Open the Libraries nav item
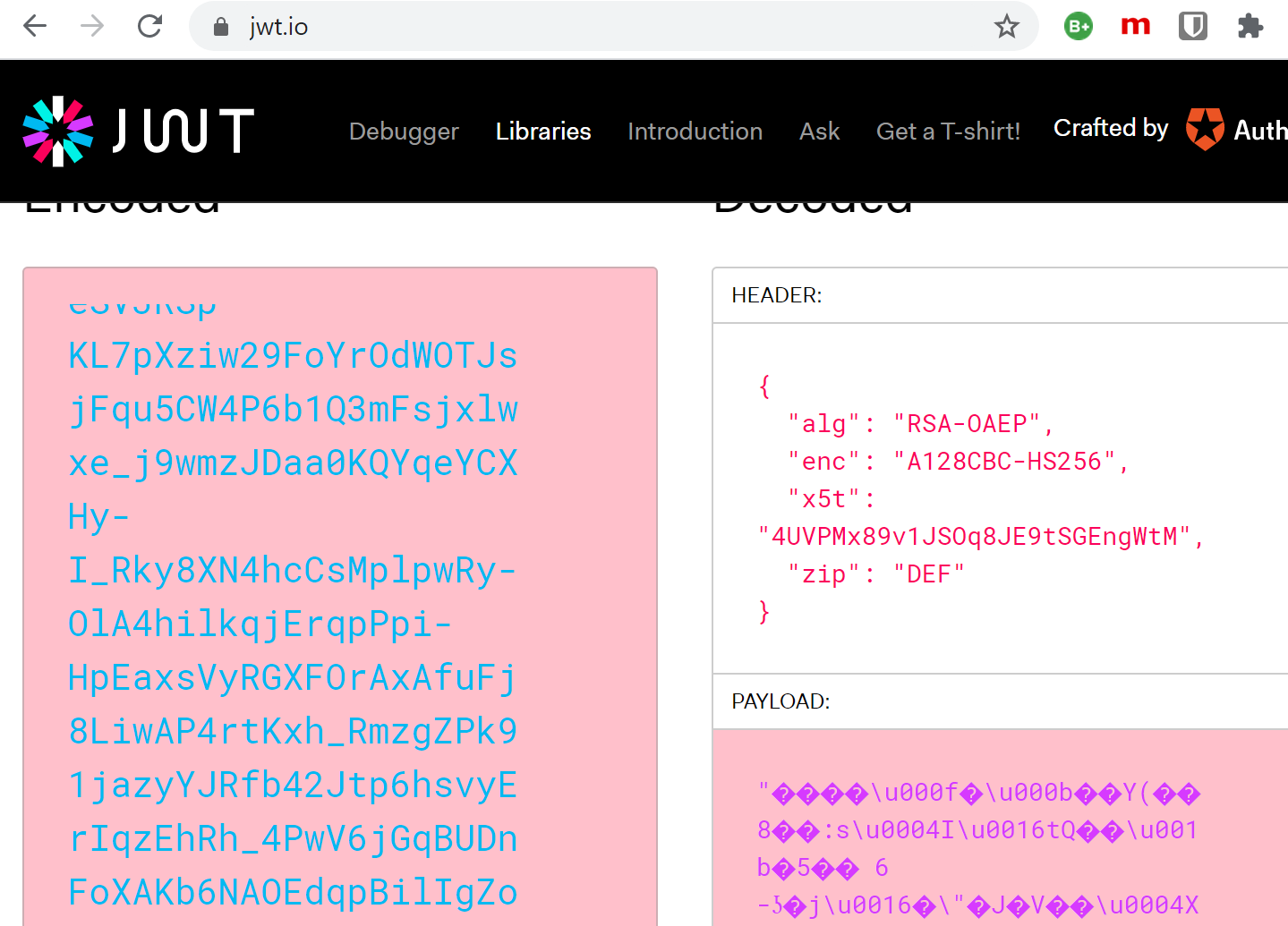Viewport: 1288px width, 926px height. (543, 132)
